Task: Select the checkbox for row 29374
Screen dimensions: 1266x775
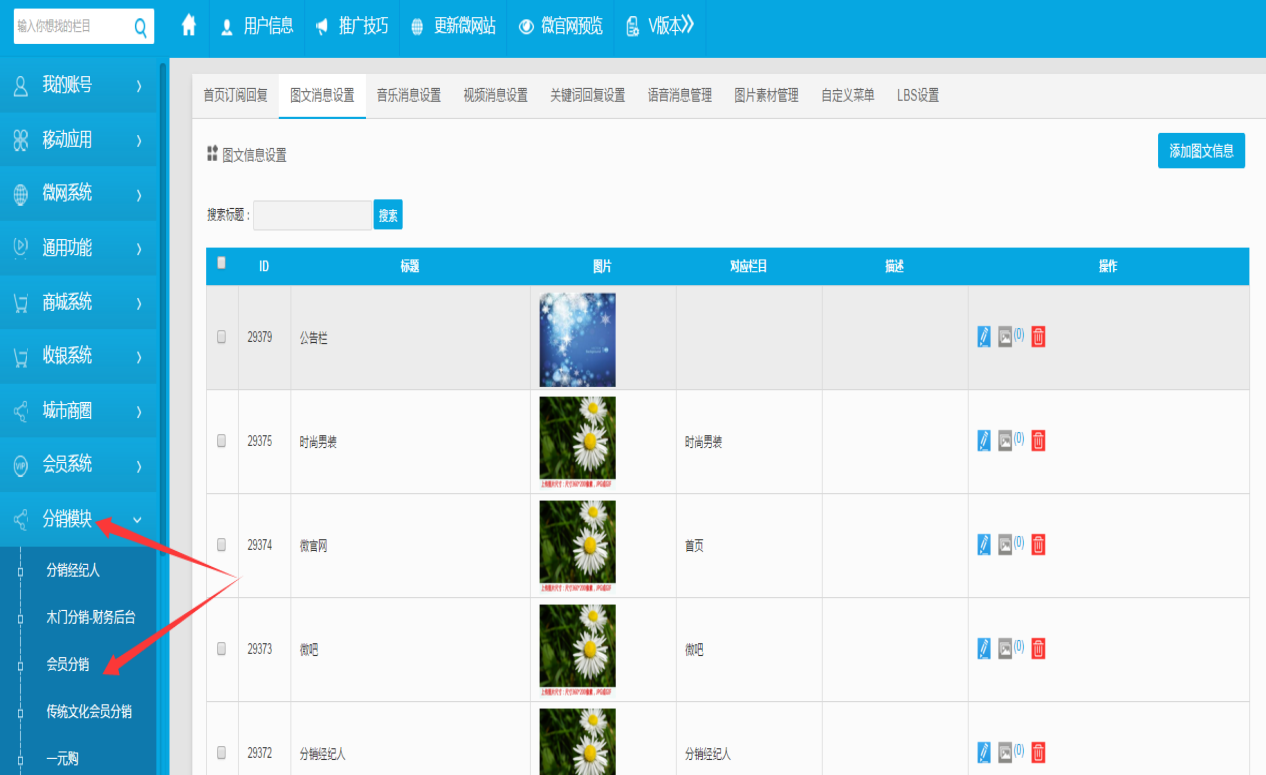Action: coord(222,545)
